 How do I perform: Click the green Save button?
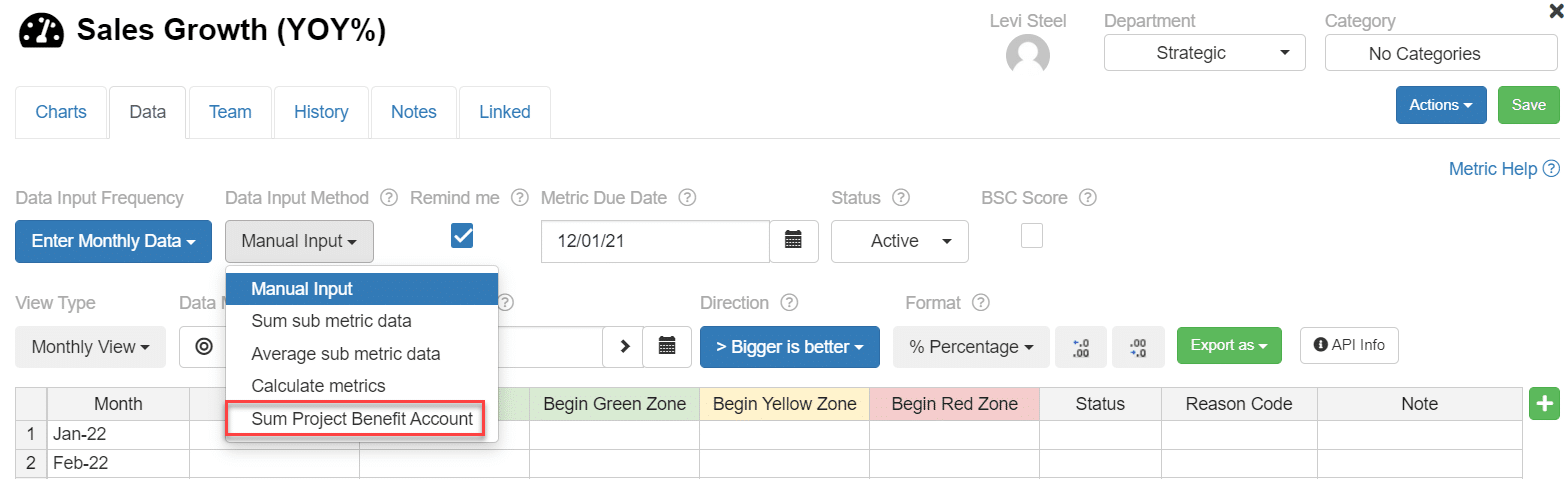point(1528,105)
